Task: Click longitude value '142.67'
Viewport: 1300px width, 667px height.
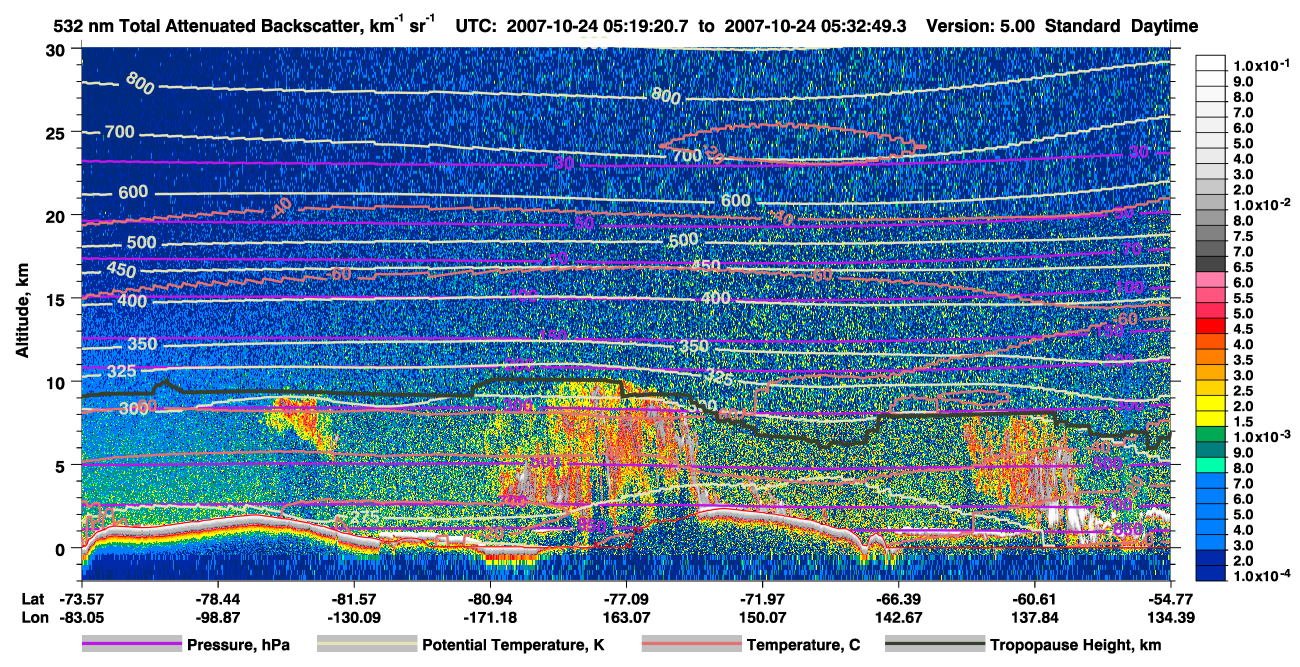Action: tap(898, 618)
